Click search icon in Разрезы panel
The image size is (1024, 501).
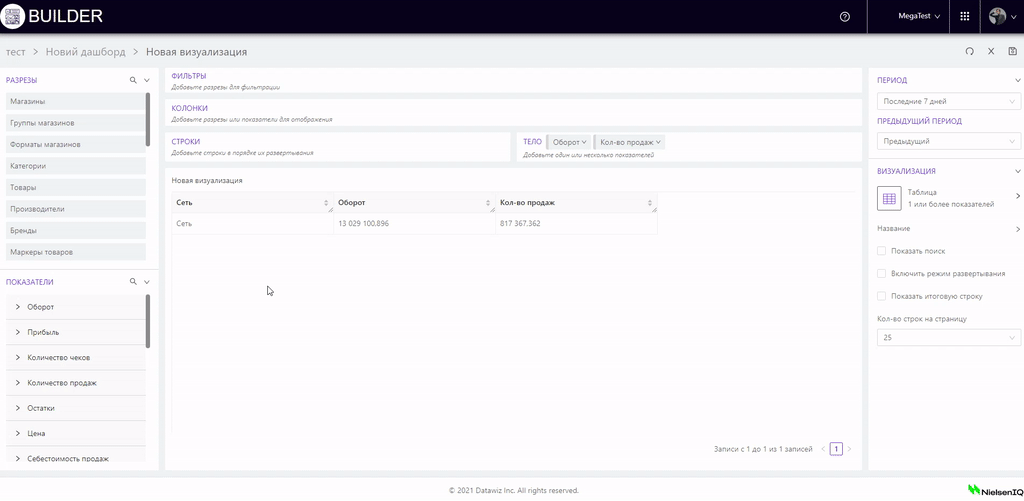pos(133,80)
